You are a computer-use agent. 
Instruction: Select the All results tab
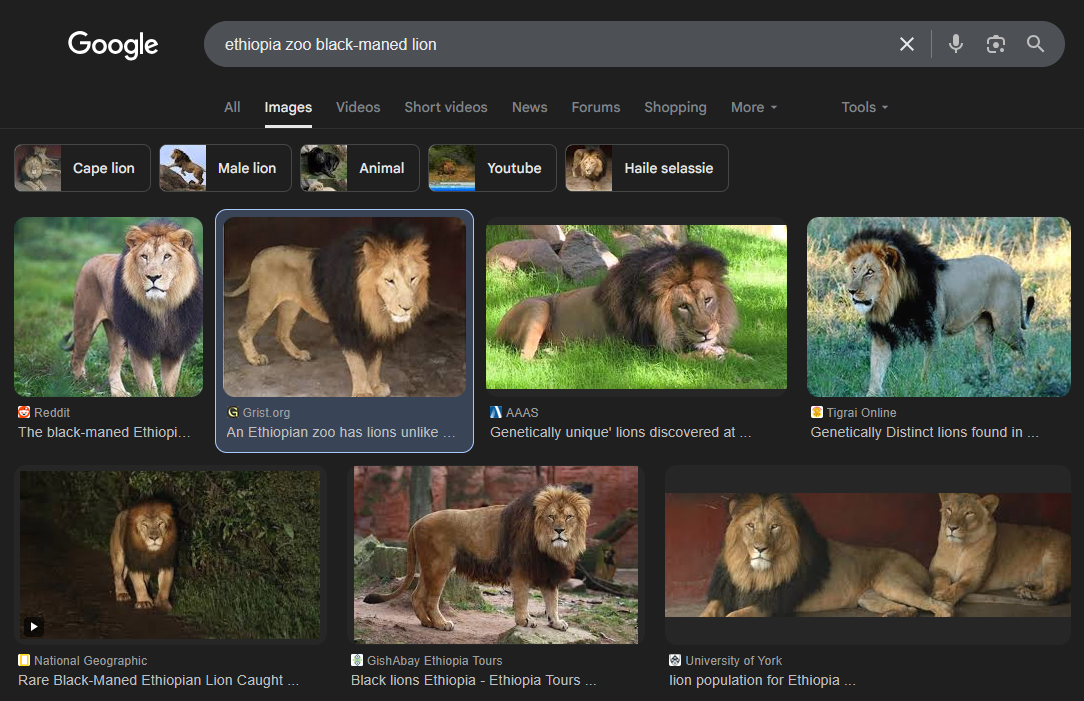pyautogui.click(x=232, y=107)
